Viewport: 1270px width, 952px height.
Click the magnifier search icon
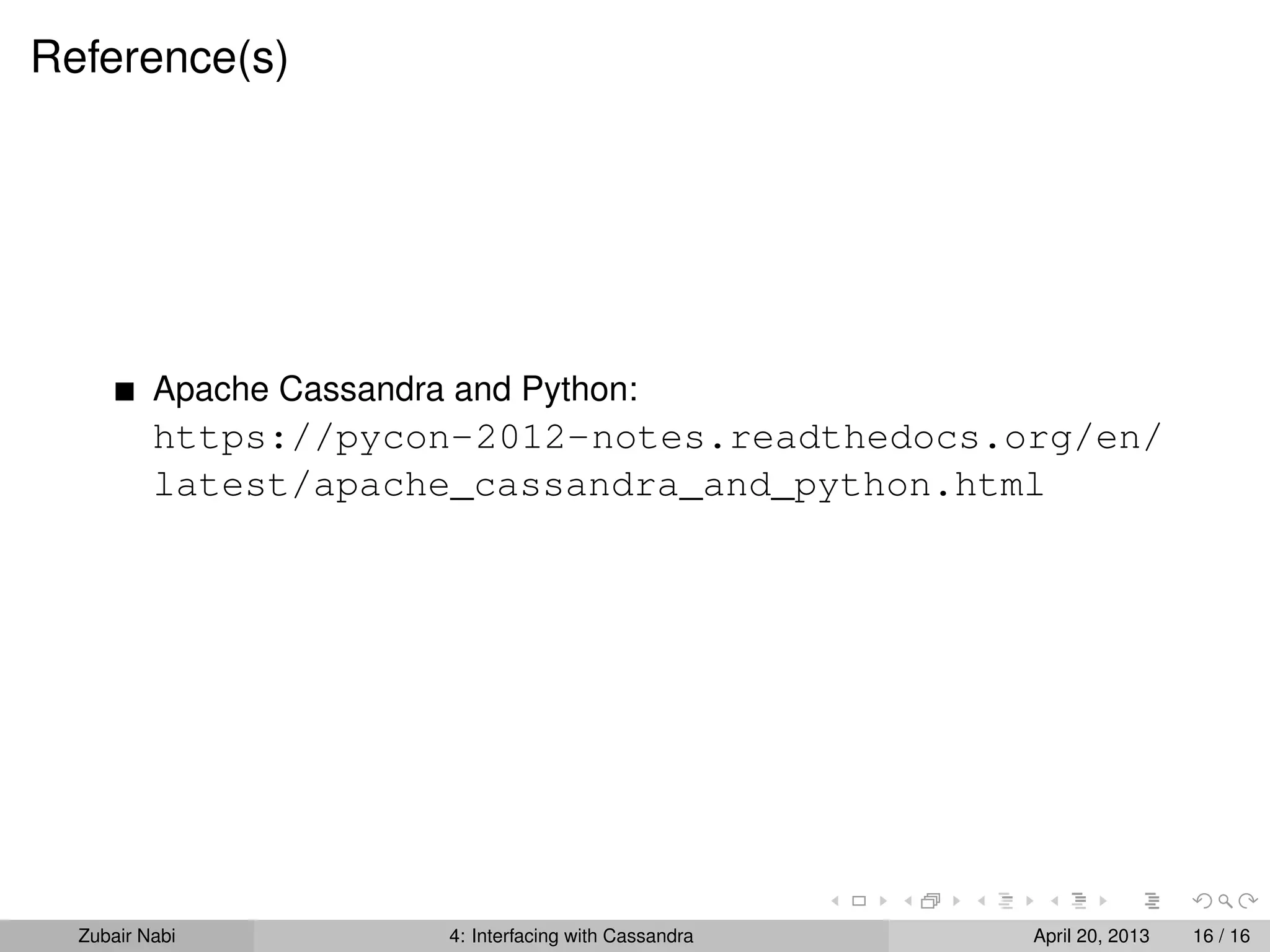(1225, 901)
